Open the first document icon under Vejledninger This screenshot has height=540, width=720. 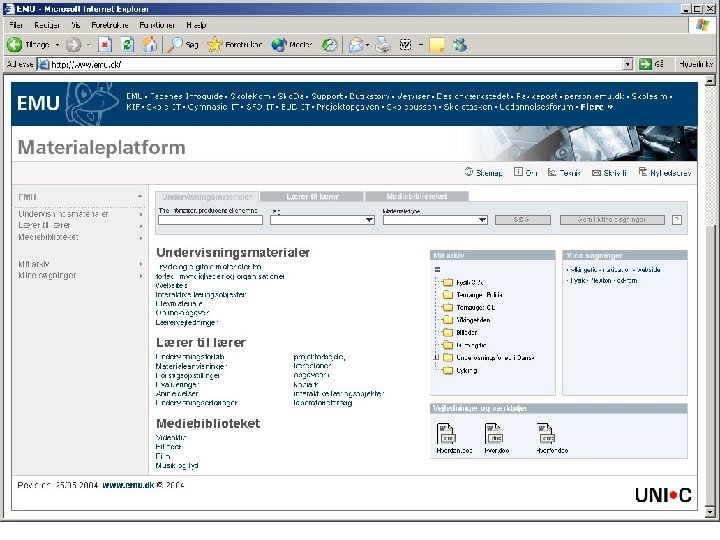coord(446,433)
